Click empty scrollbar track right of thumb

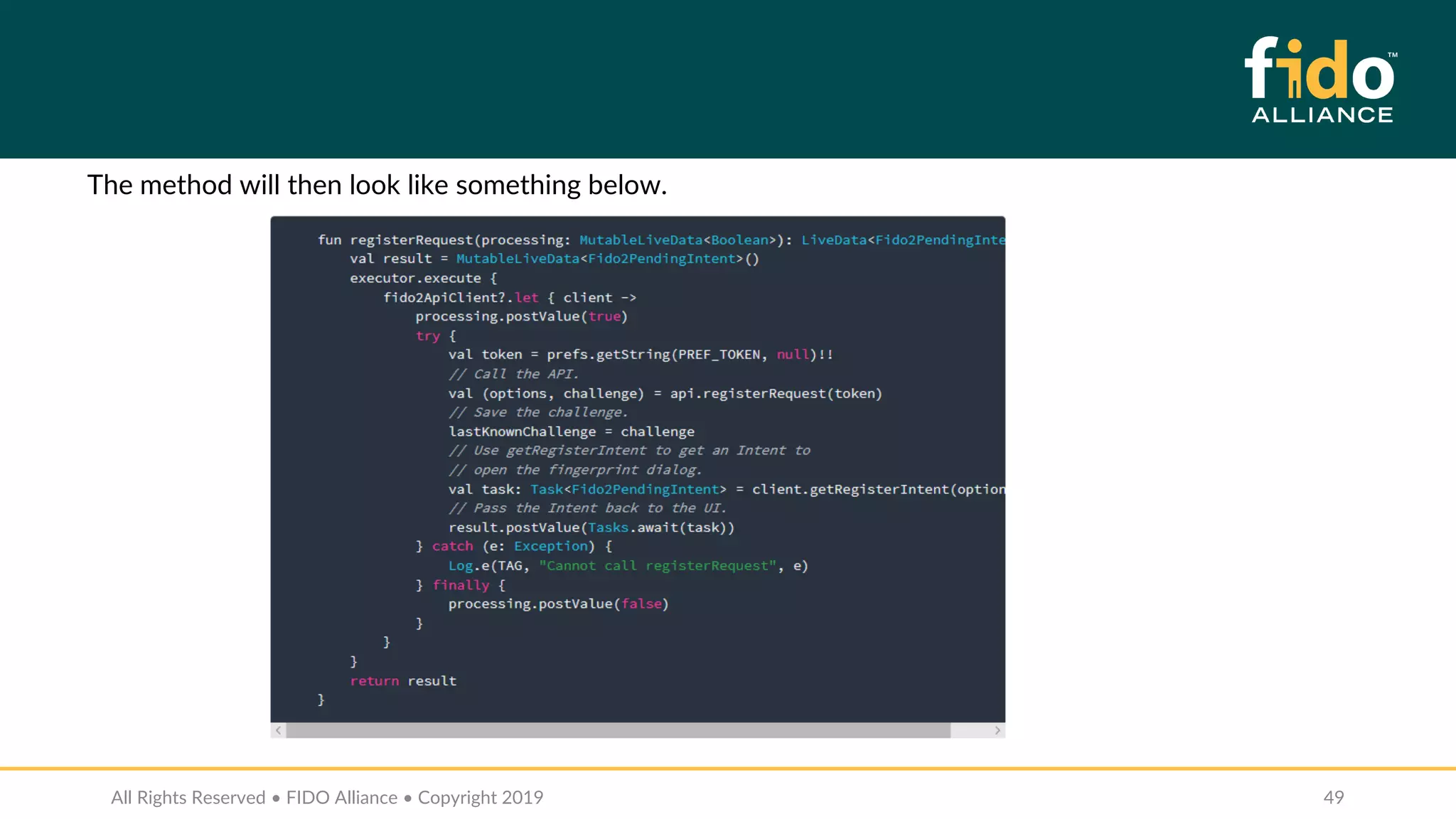[x=970, y=730]
